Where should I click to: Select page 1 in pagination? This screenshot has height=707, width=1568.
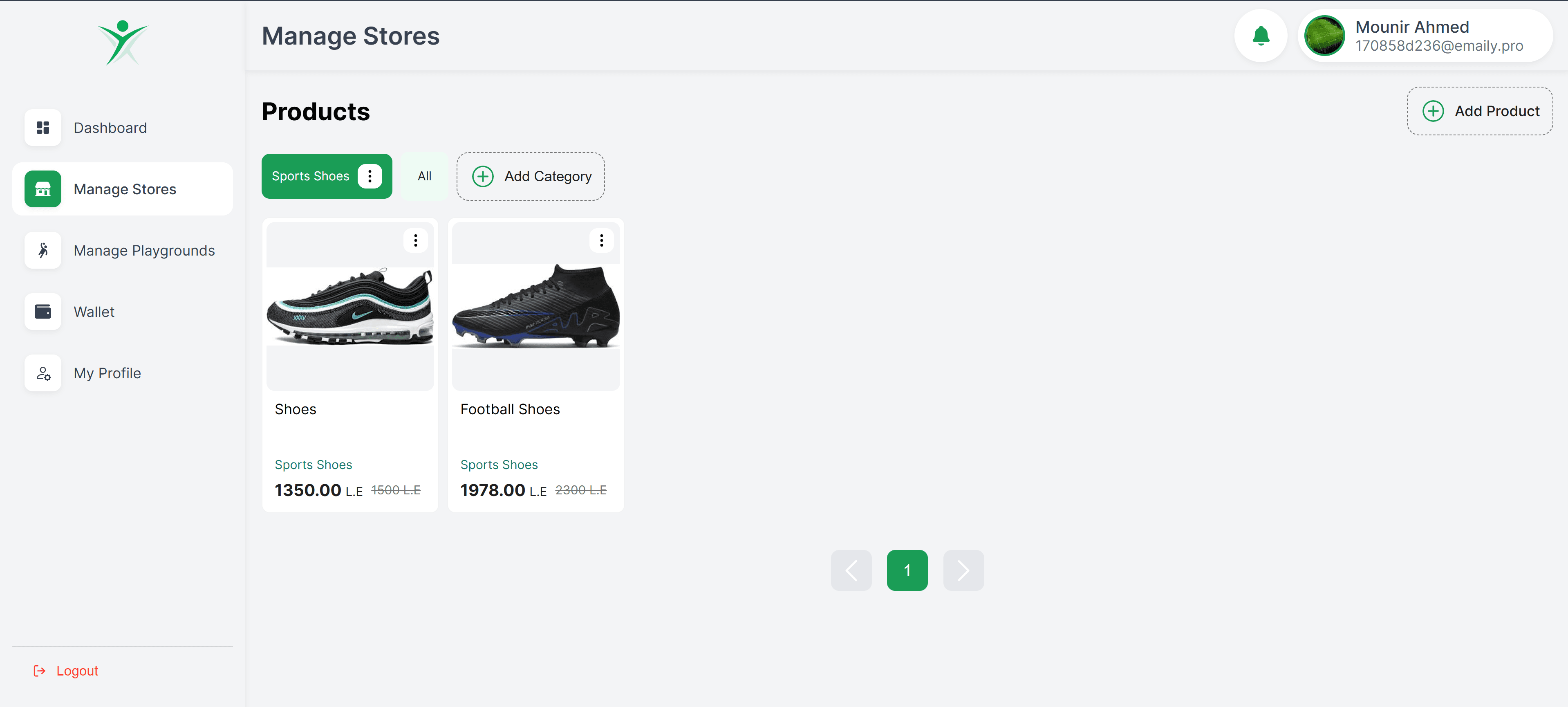pyautogui.click(x=907, y=570)
